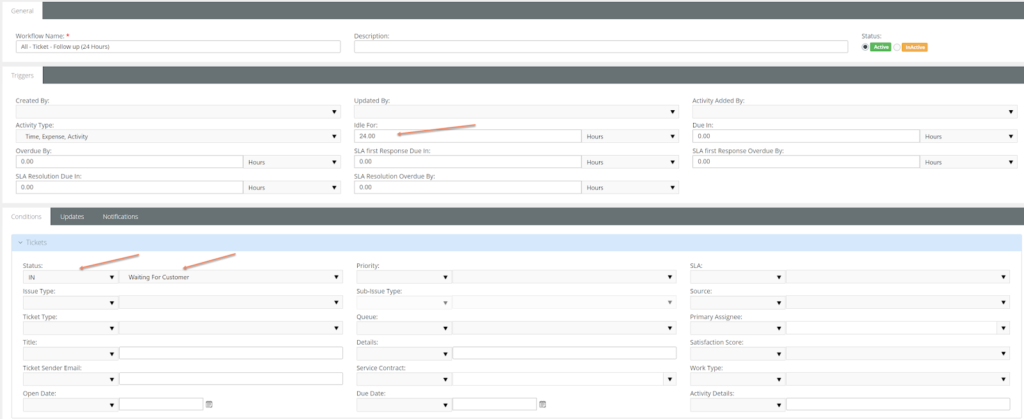Open the Open Date calendar picker icon
1024x419 pixels.
209,405
